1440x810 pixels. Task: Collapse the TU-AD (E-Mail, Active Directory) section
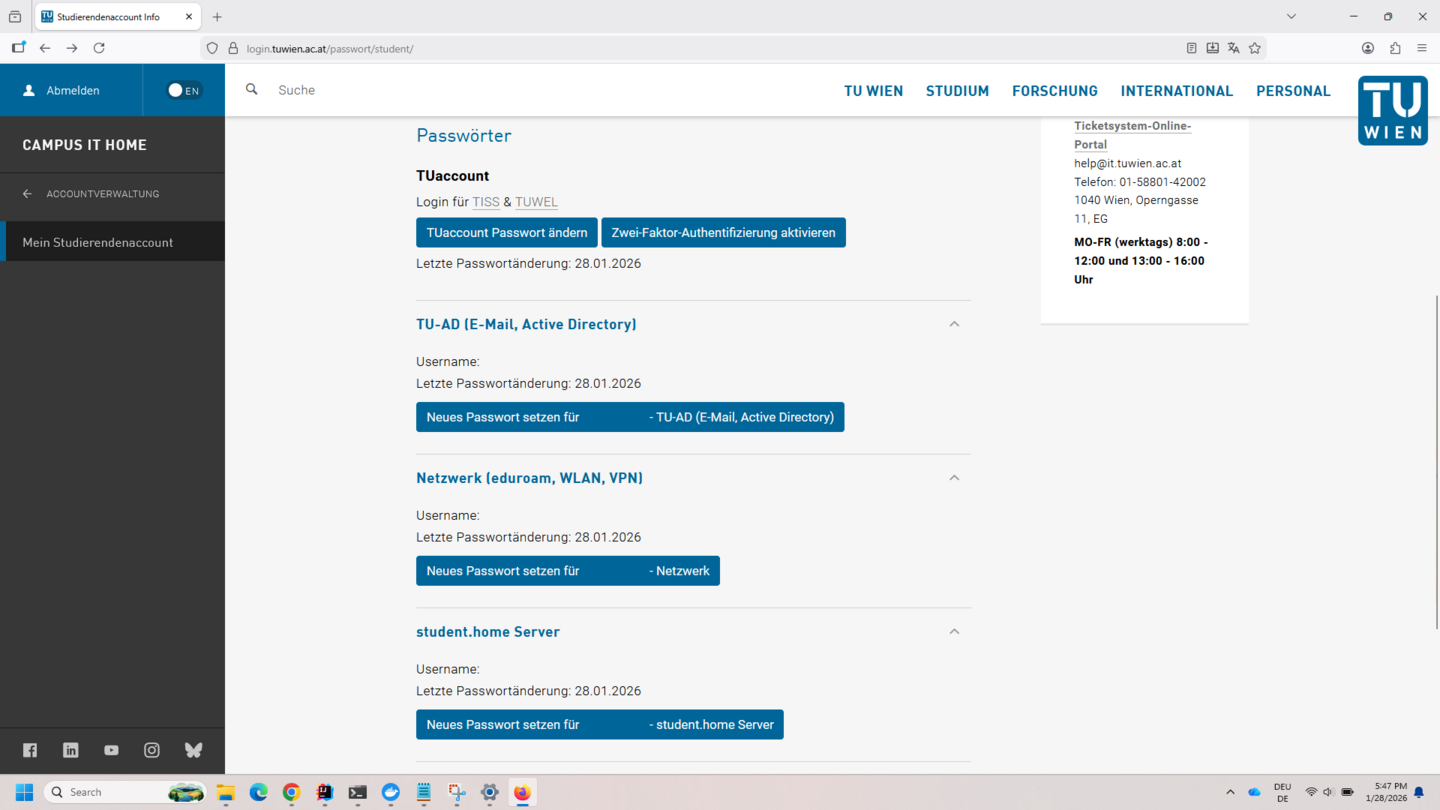[x=954, y=324]
